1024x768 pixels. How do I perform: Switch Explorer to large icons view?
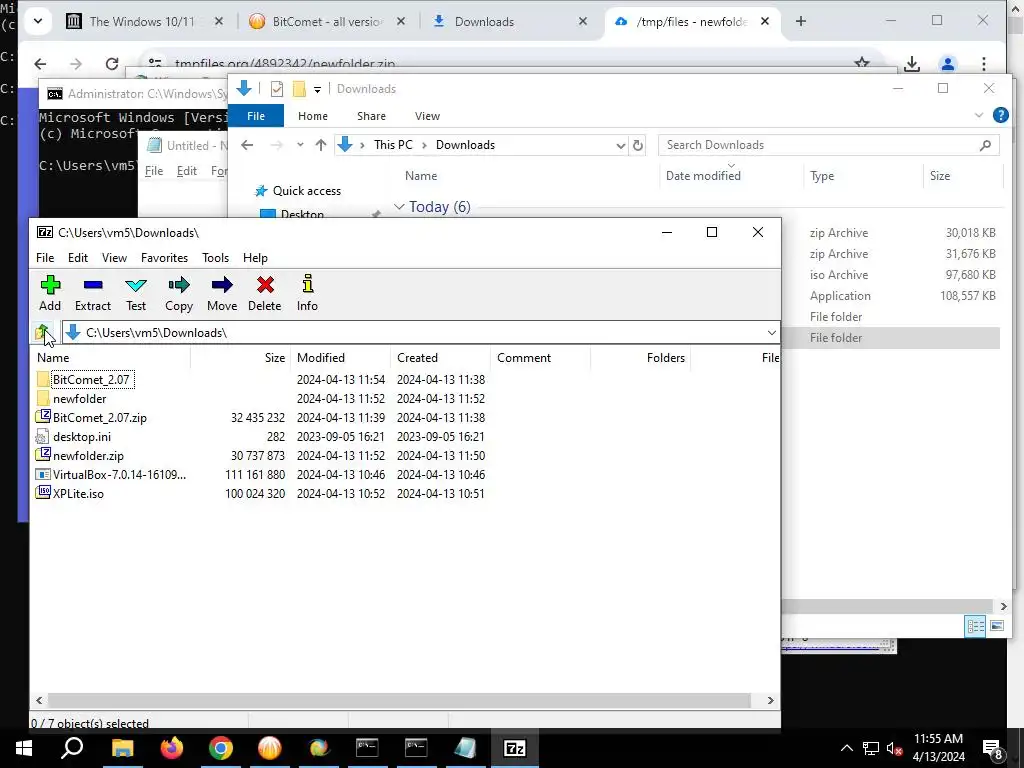(x=997, y=626)
